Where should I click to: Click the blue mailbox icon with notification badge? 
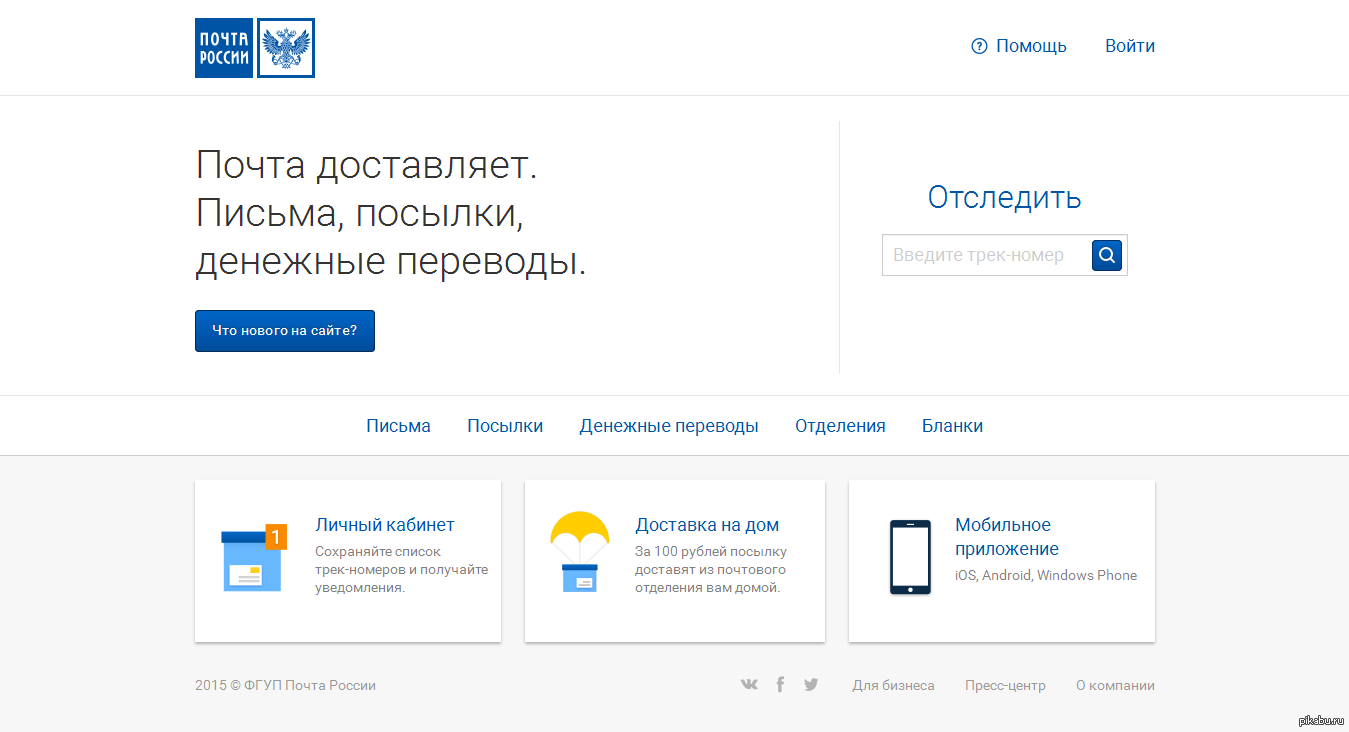point(254,558)
